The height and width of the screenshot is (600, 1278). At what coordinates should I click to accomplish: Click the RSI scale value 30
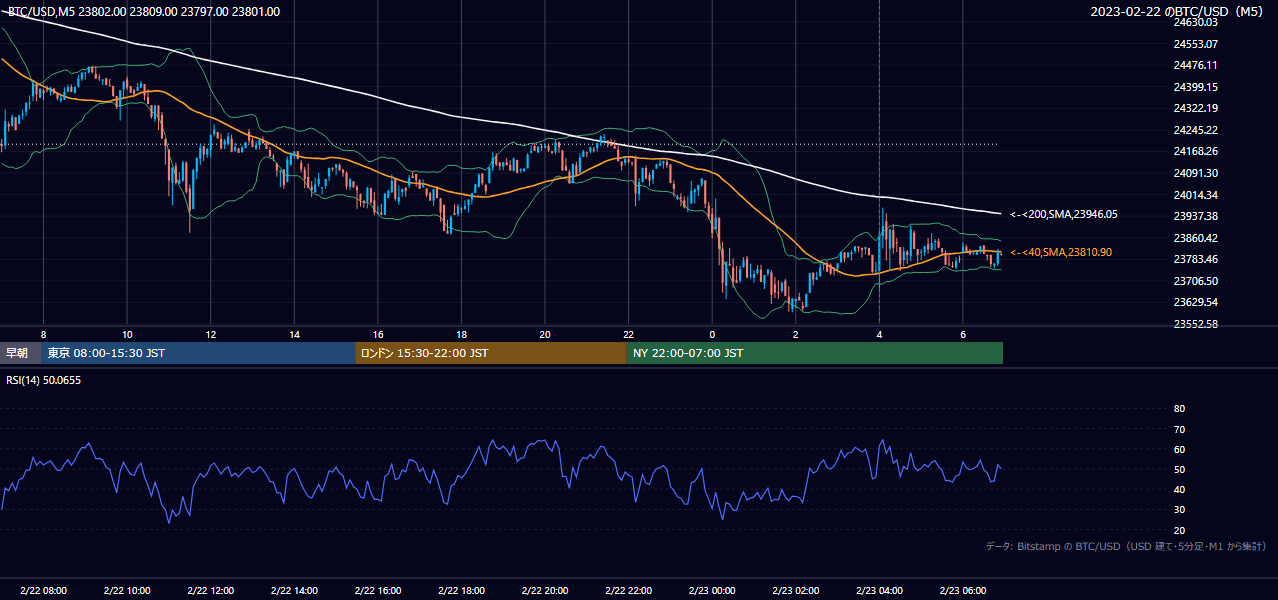pyautogui.click(x=1179, y=510)
